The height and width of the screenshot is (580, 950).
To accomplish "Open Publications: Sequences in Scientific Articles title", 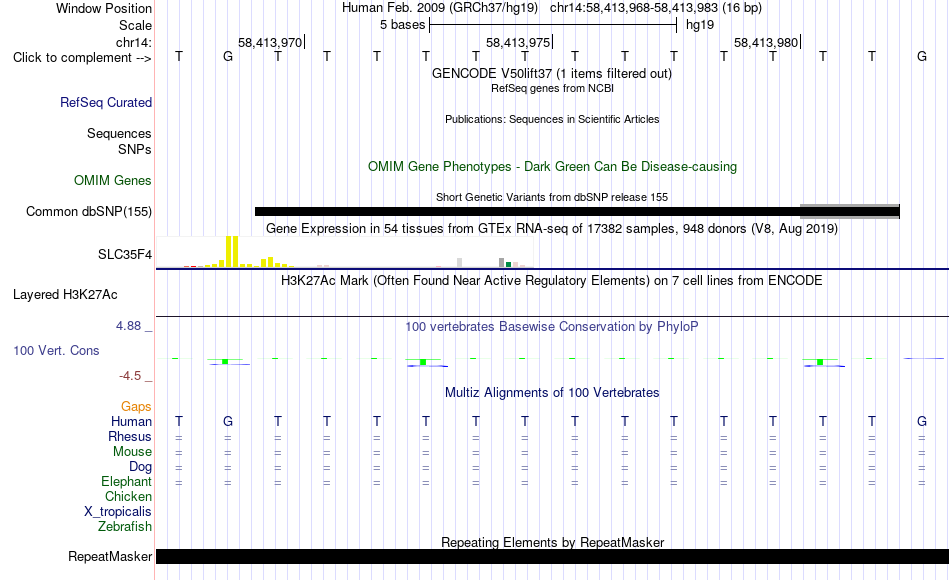I will coord(552,119).
